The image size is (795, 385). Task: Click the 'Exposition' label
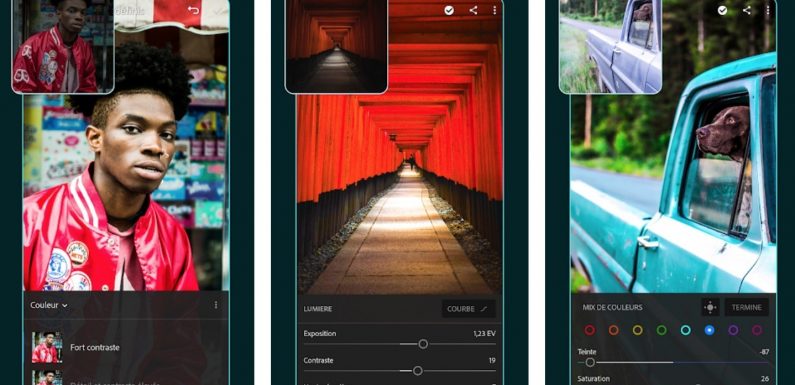click(x=319, y=334)
